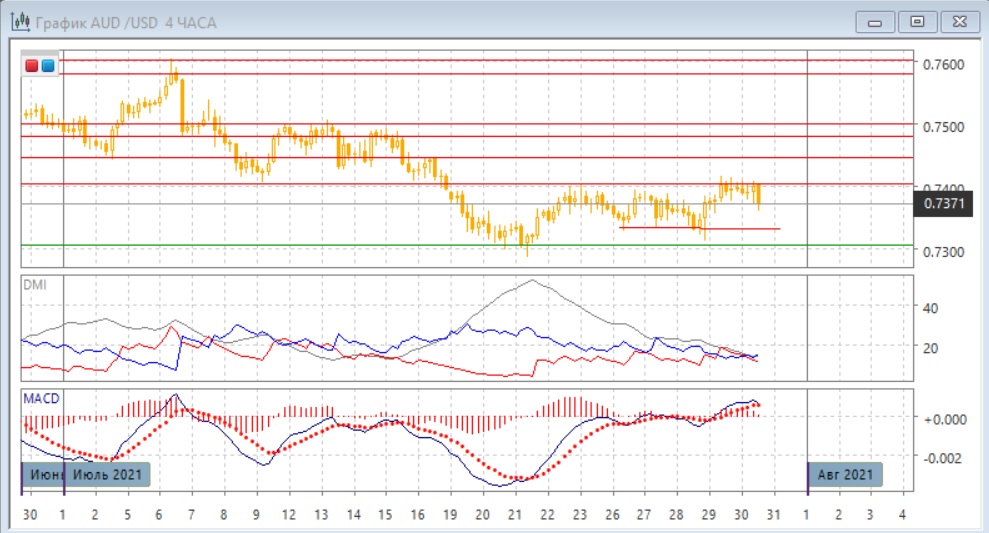Click the 40 level on DMI scale
The image size is (989, 533).
(x=929, y=308)
